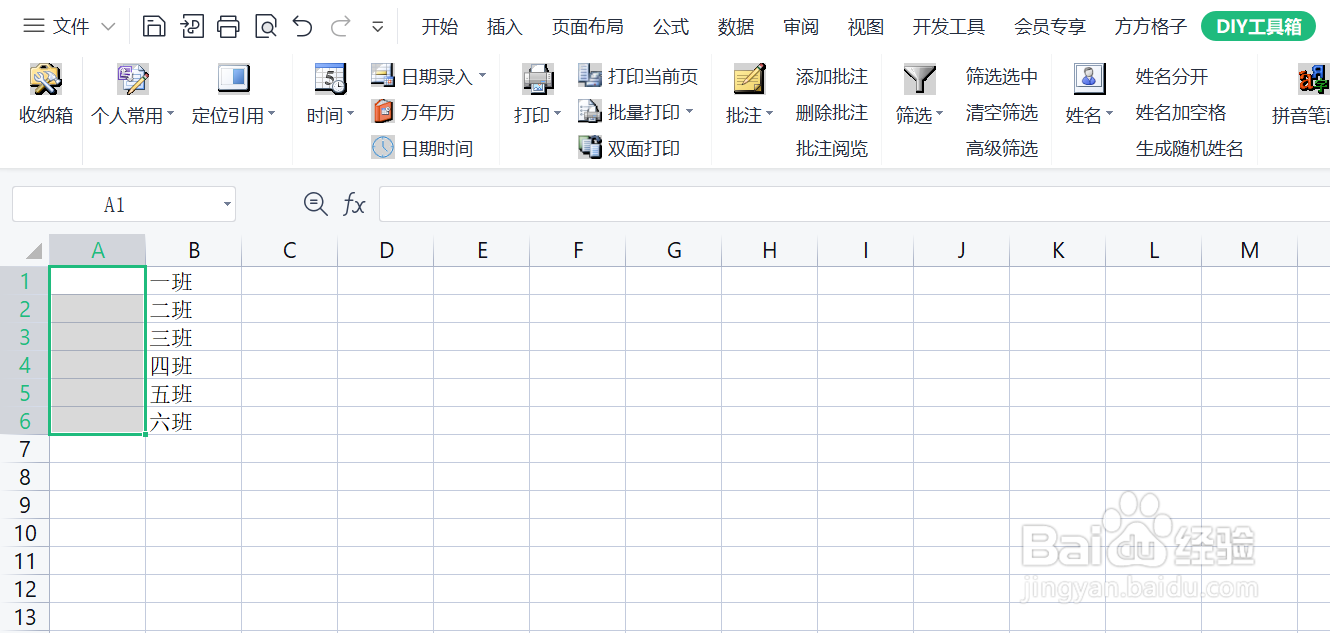Select column C header
The image size is (1330, 633).
click(290, 250)
